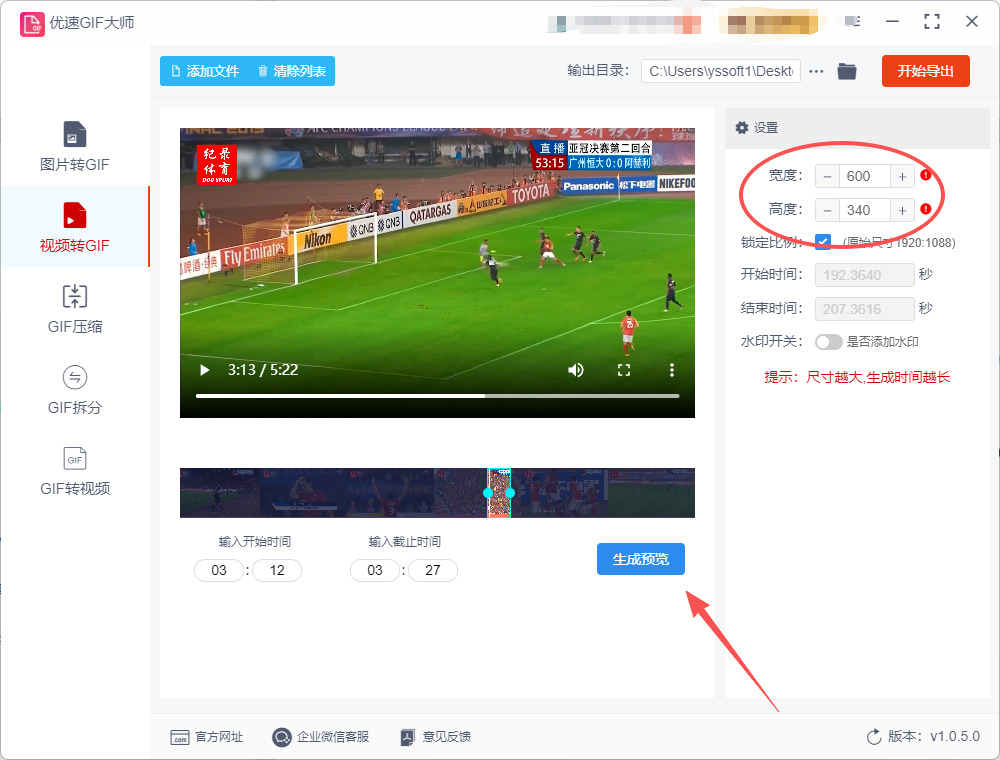
Task: Enable the 水印开关 watermark toggle
Action: (x=828, y=342)
